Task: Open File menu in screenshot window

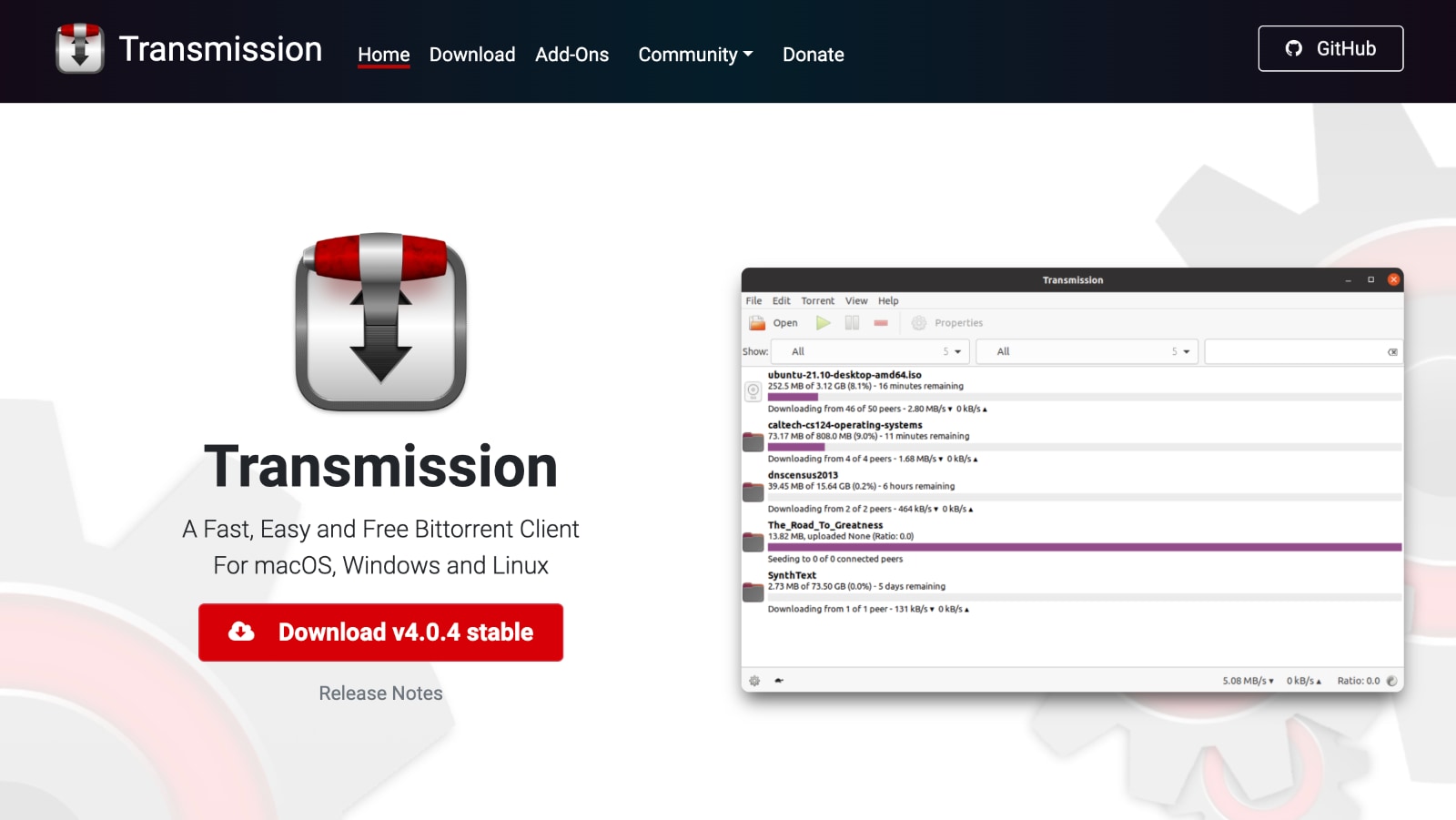Action: 753,301
